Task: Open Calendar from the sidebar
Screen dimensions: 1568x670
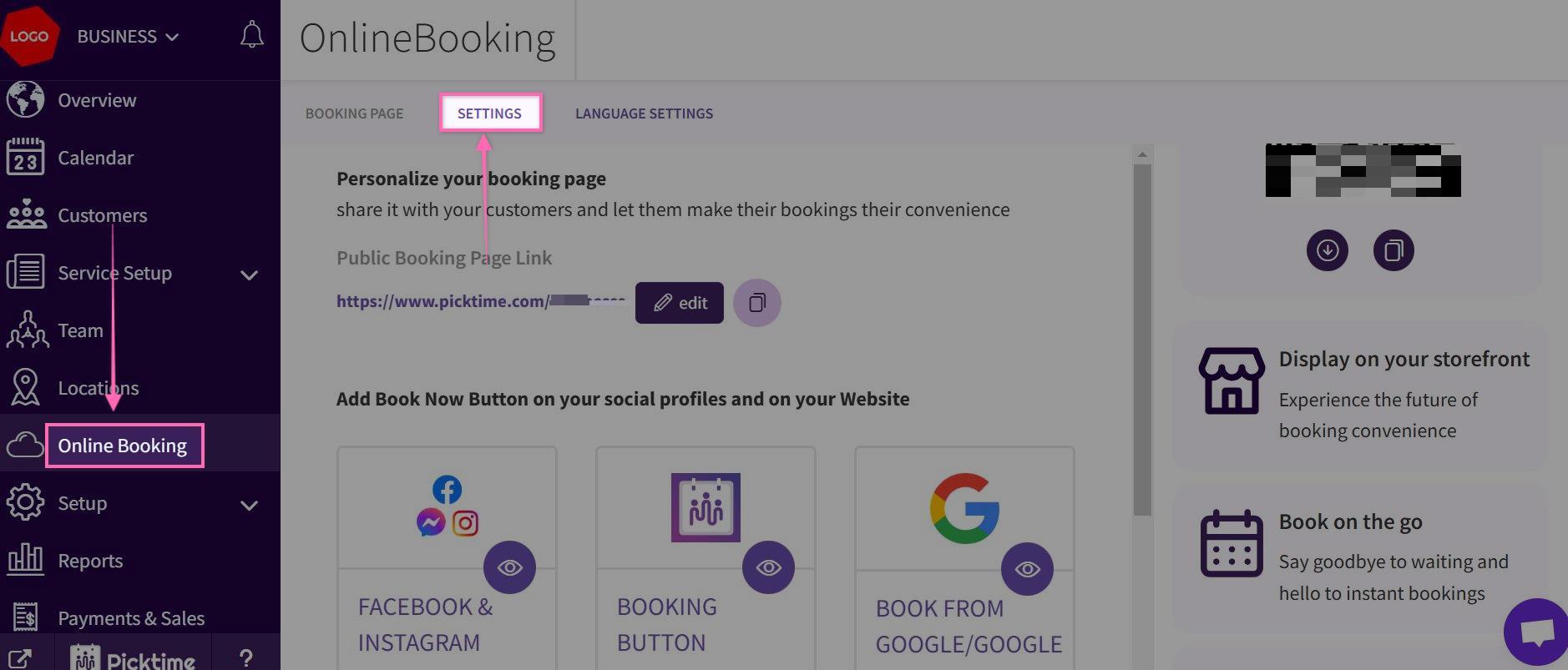Action: (x=95, y=158)
